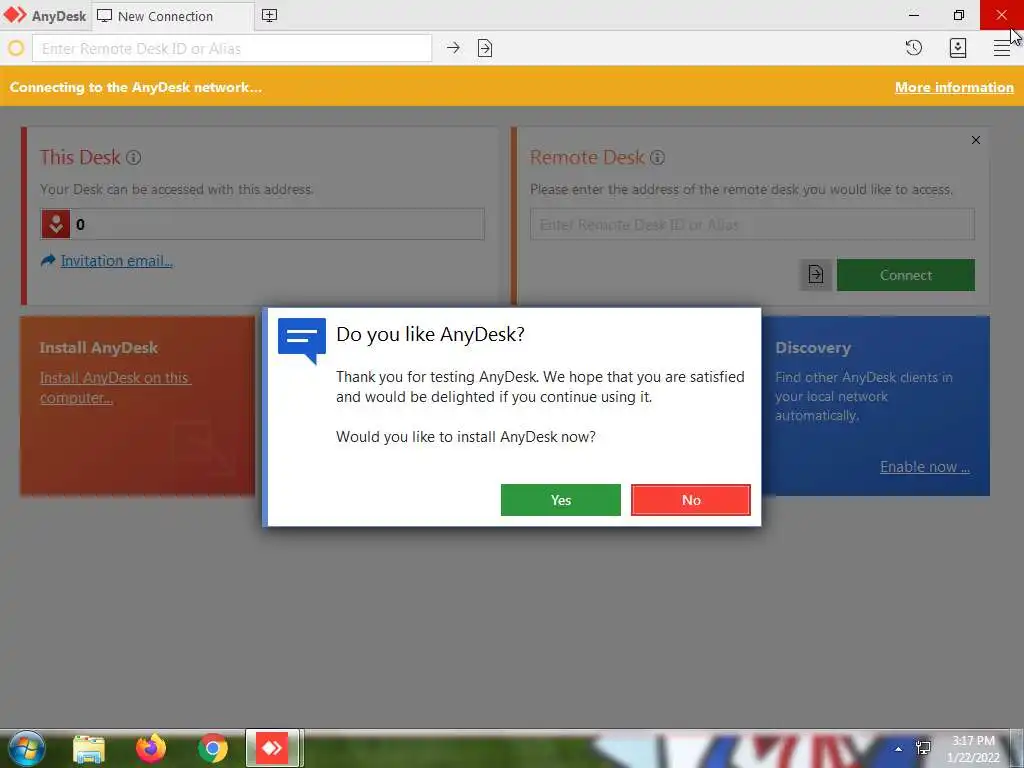Launch Google Chrome from the taskbar
This screenshot has height=768, width=1024.
coord(213,748)
